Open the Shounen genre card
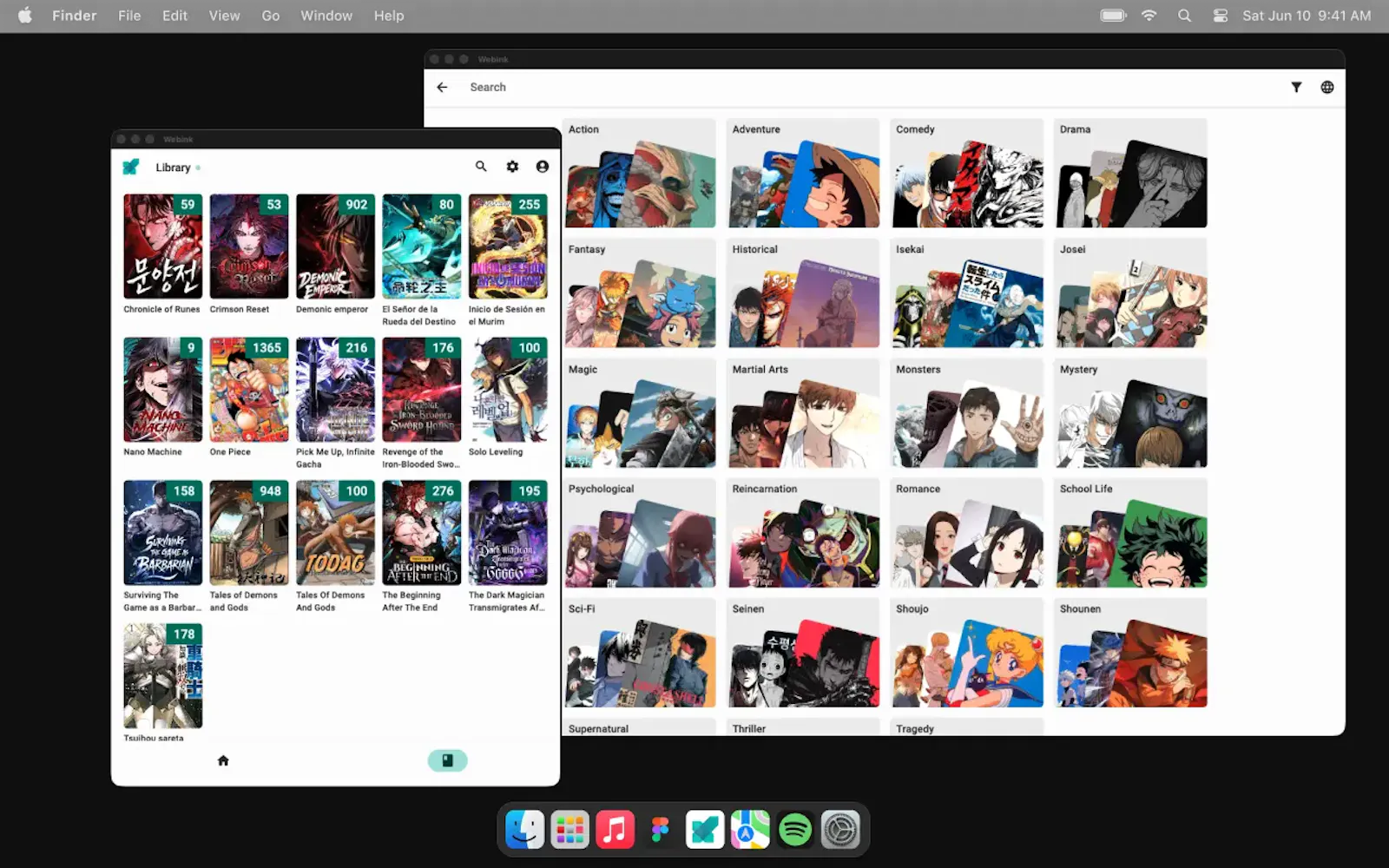The width and height of the screenshot is (1389, 868). 1131,653
